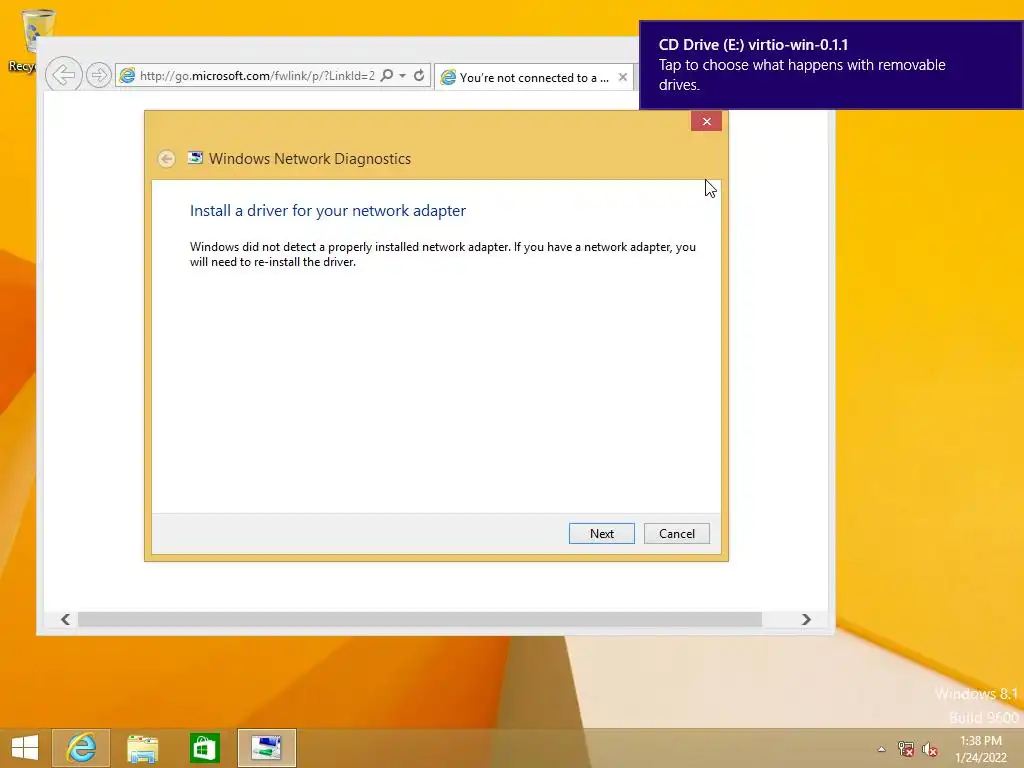The width and height of the screenshot is (1024, 768).
Task: Select Network Diagnostics taskbar button
Action: pos(266,748)
